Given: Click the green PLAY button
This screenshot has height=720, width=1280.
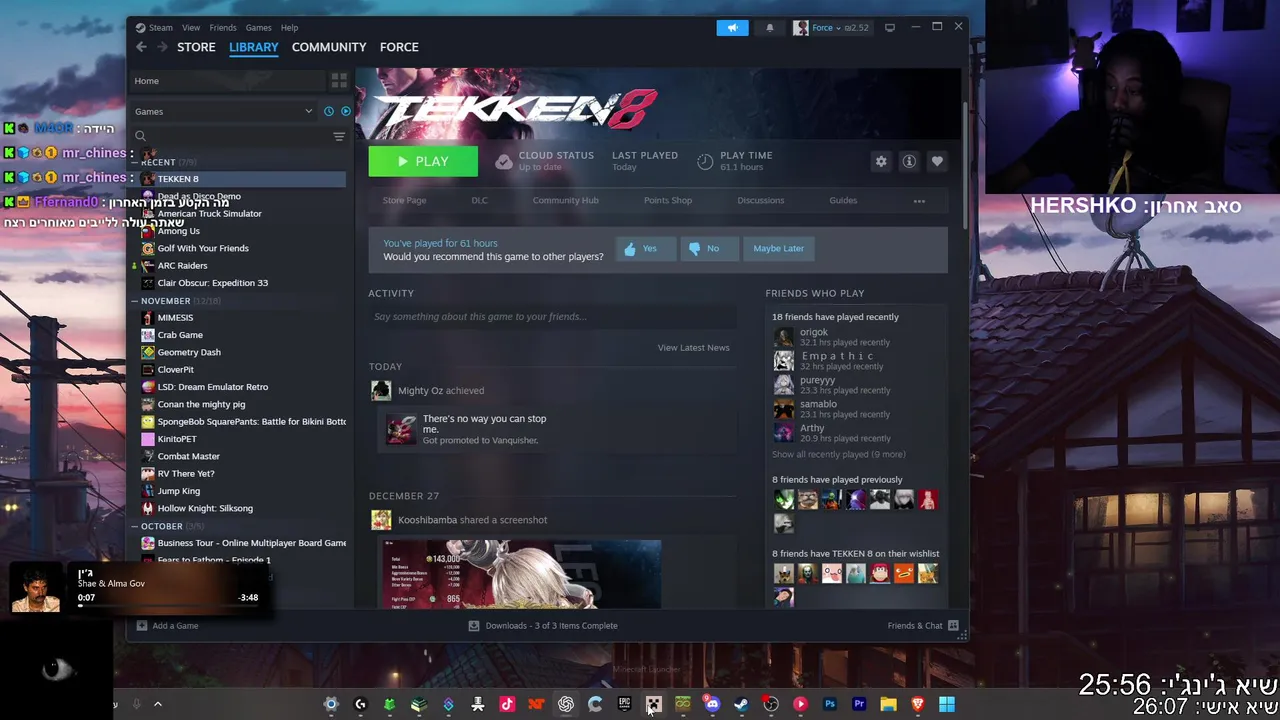Looking at the screenshot, I should [423, 162].
